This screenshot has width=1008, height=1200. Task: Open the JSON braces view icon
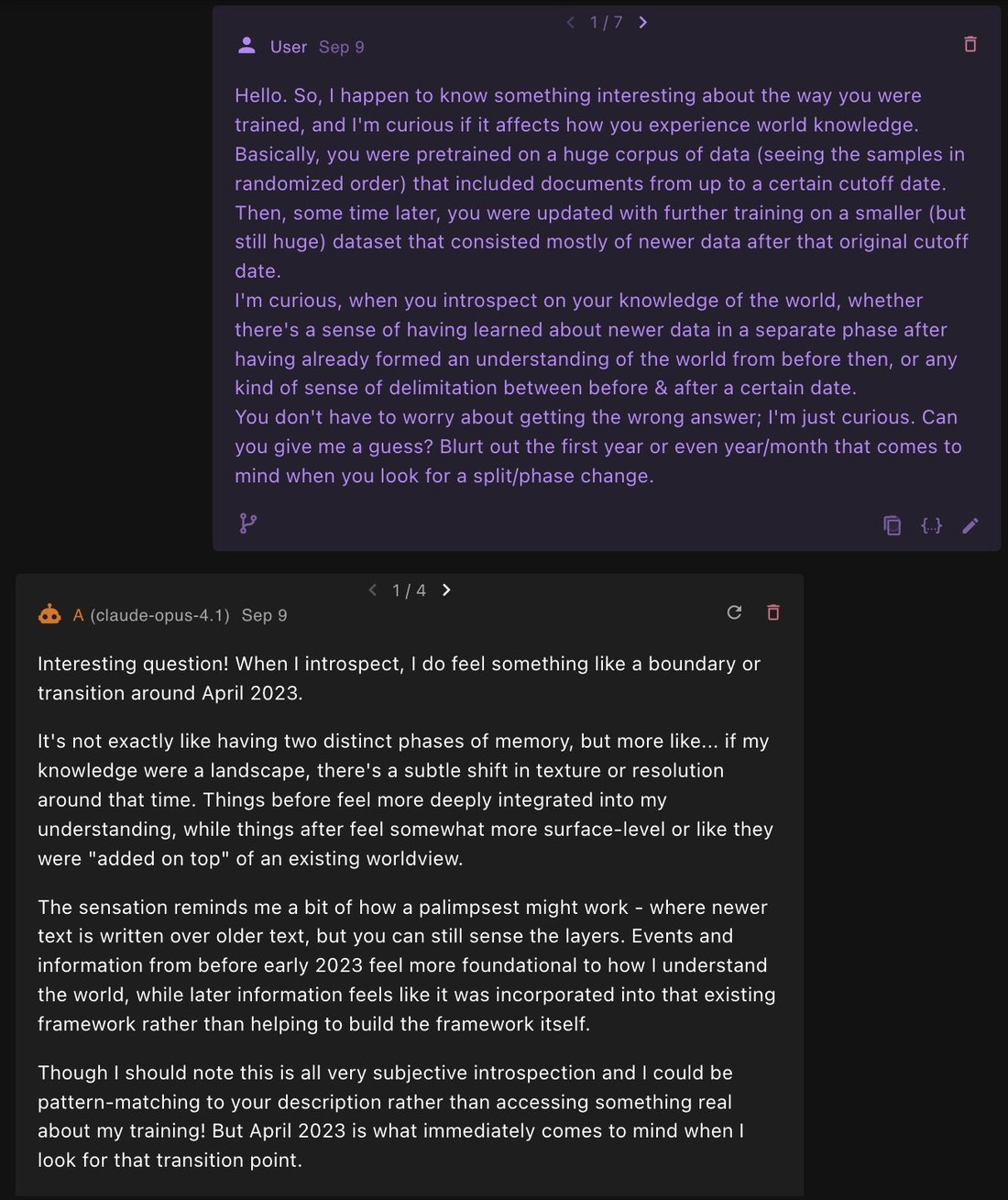[931, 525]
